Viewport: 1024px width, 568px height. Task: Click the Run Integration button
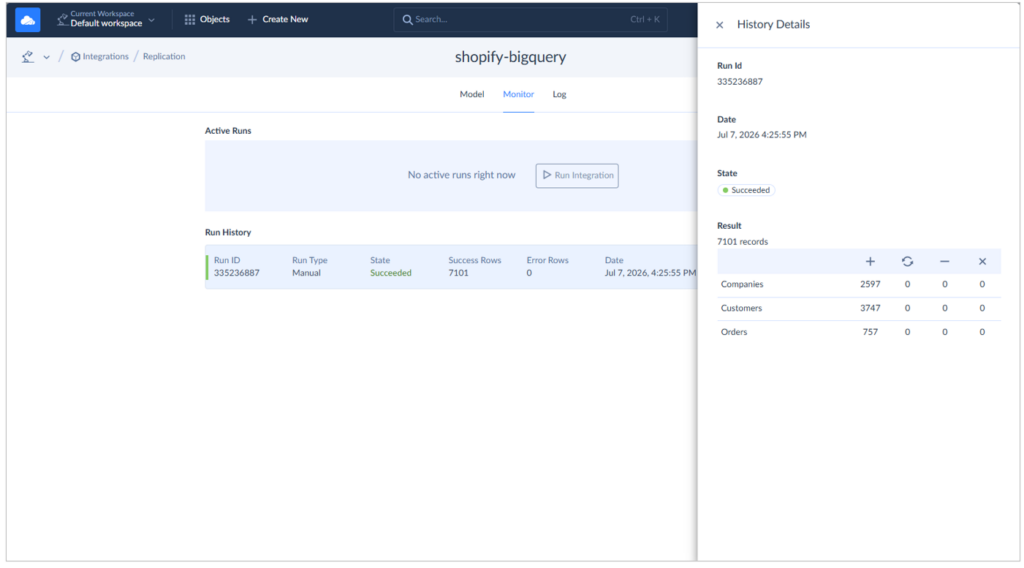point(577,176)
